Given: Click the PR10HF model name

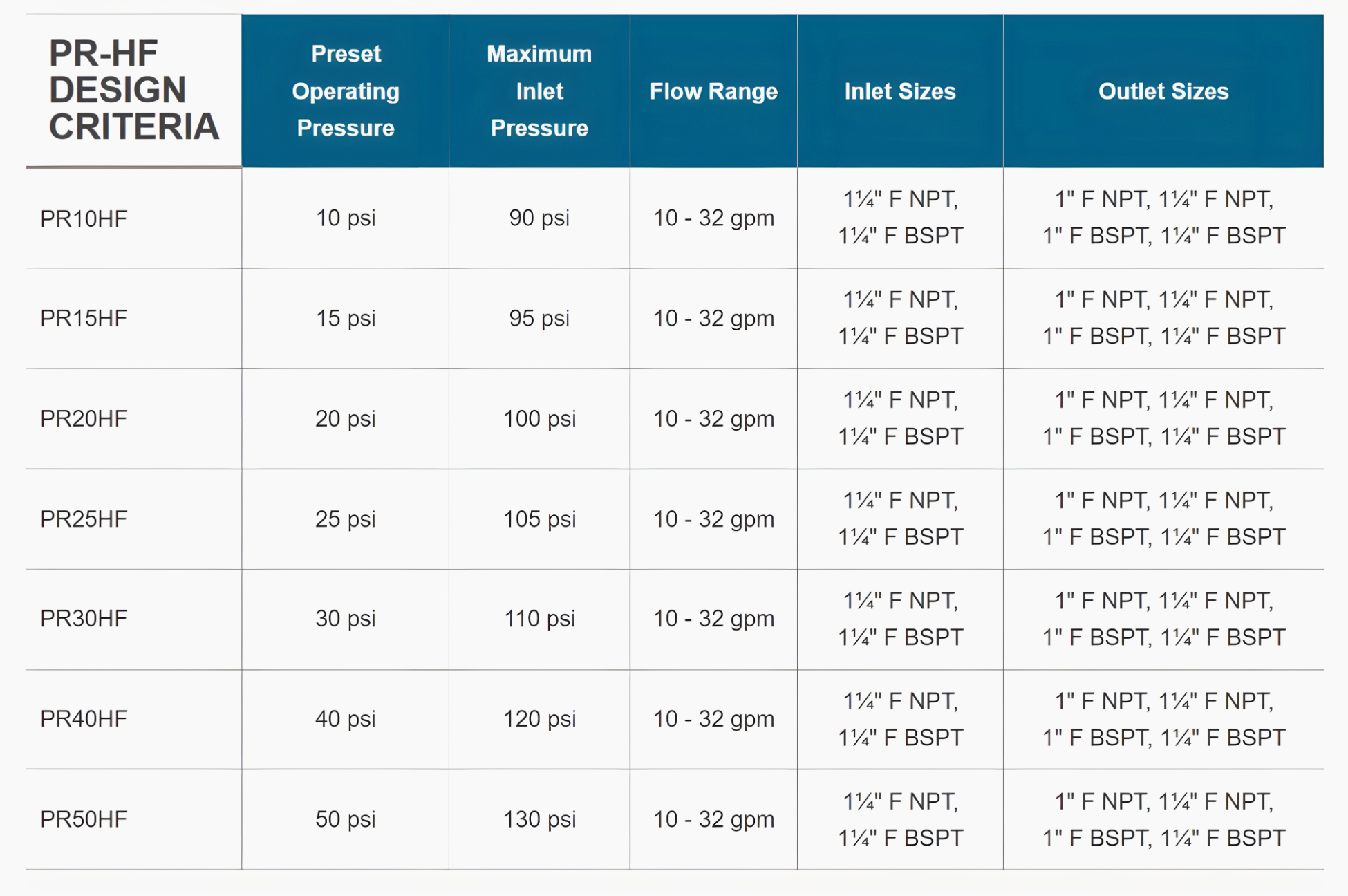Looking at the screenshot, I should click(x=84, y=218).
